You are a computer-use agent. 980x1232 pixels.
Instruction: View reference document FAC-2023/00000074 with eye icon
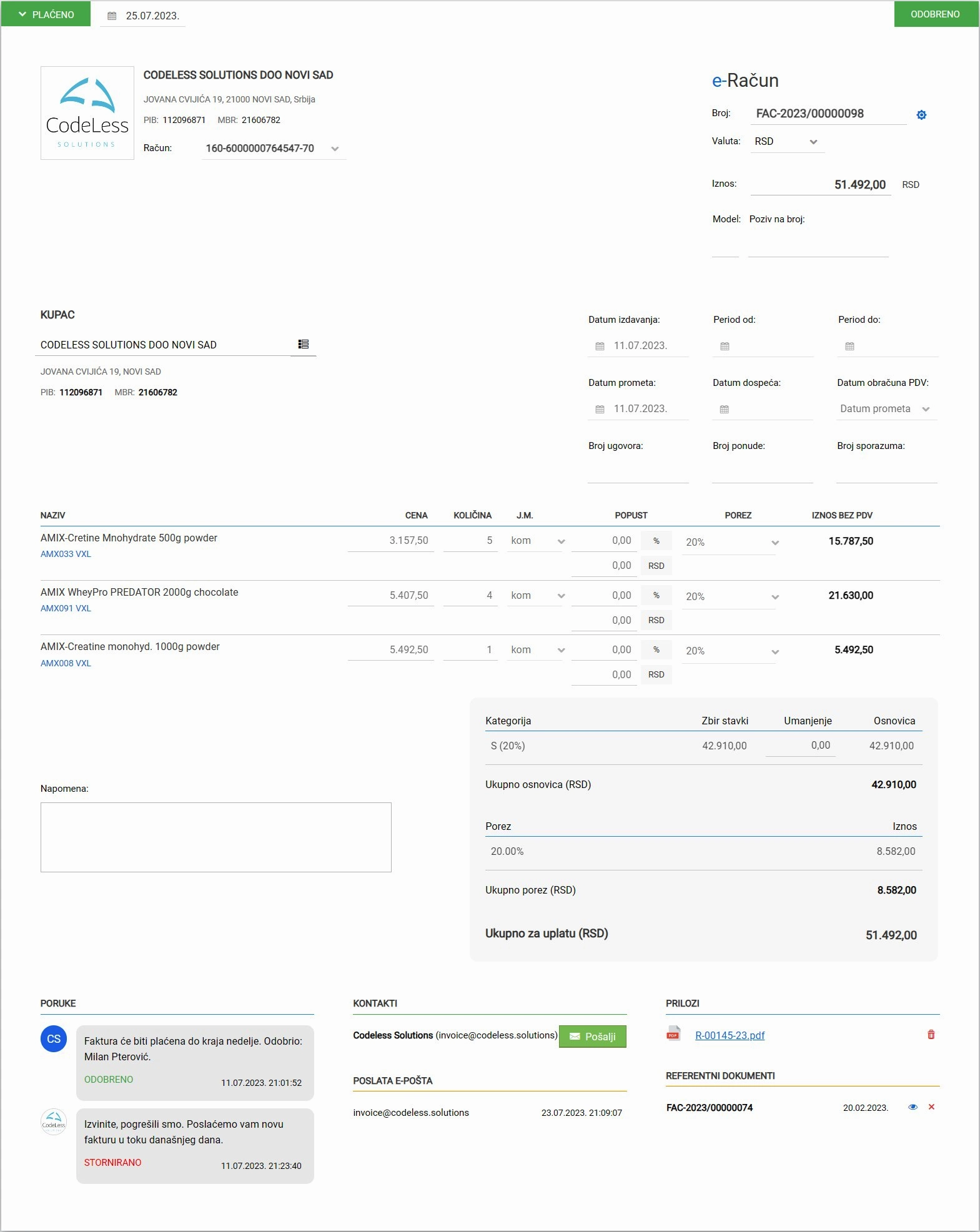913,1107
